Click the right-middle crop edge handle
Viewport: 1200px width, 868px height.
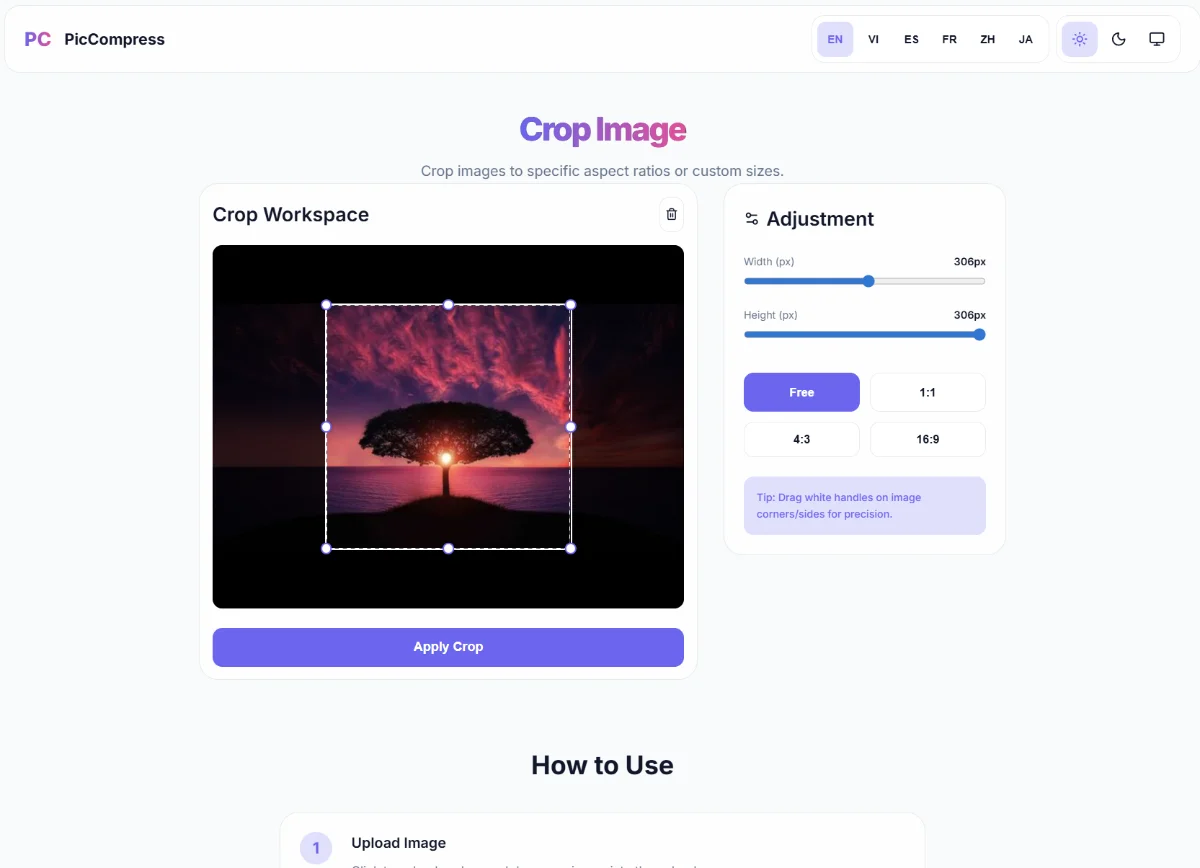coord(571,427)
